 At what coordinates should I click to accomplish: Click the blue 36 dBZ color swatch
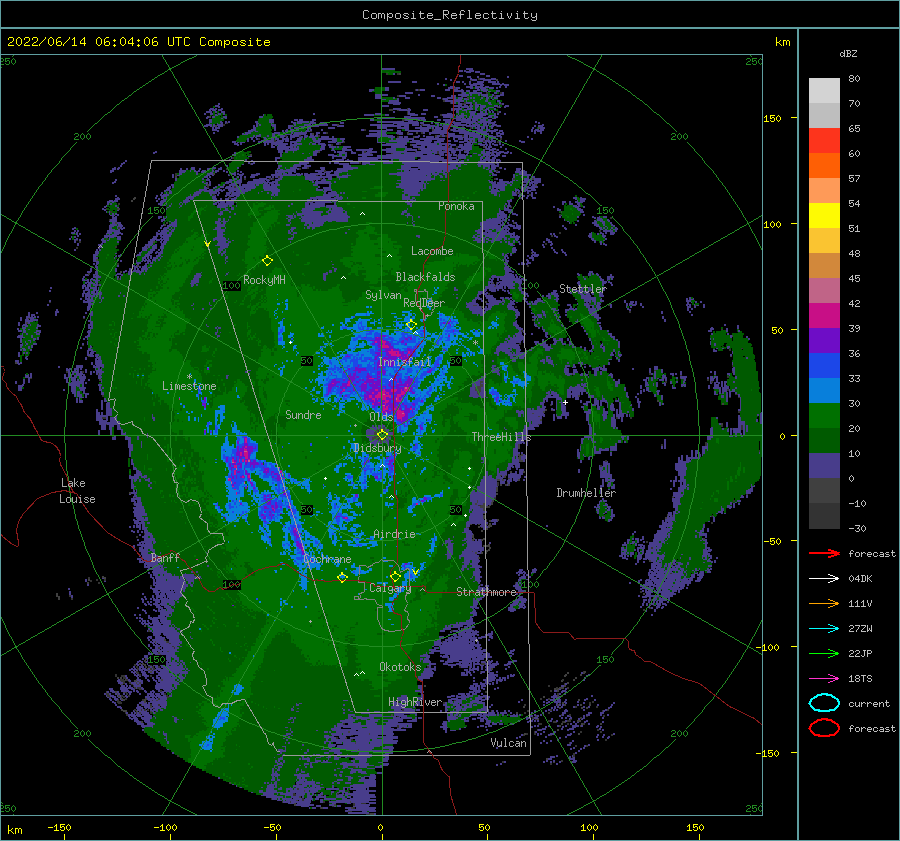point(824,365)
